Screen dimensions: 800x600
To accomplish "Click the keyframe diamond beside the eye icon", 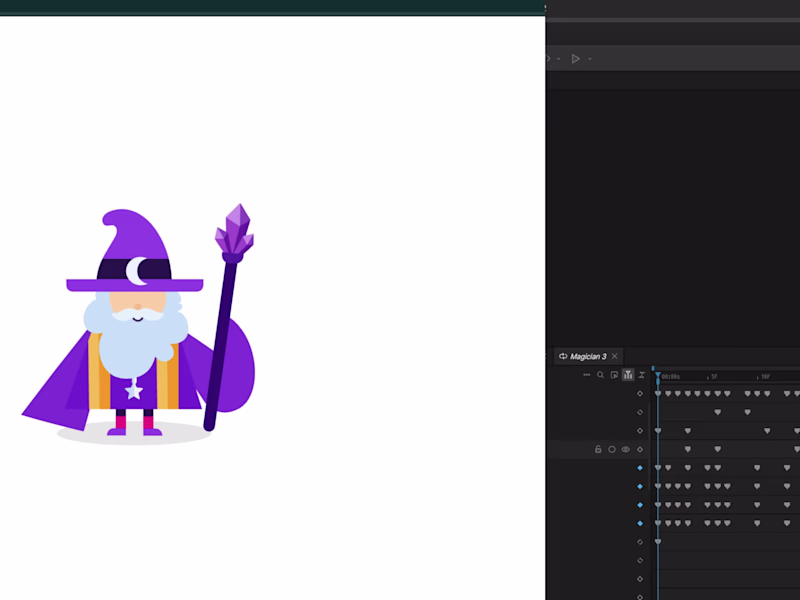I will pyautogui.click(x=640, y=449).
